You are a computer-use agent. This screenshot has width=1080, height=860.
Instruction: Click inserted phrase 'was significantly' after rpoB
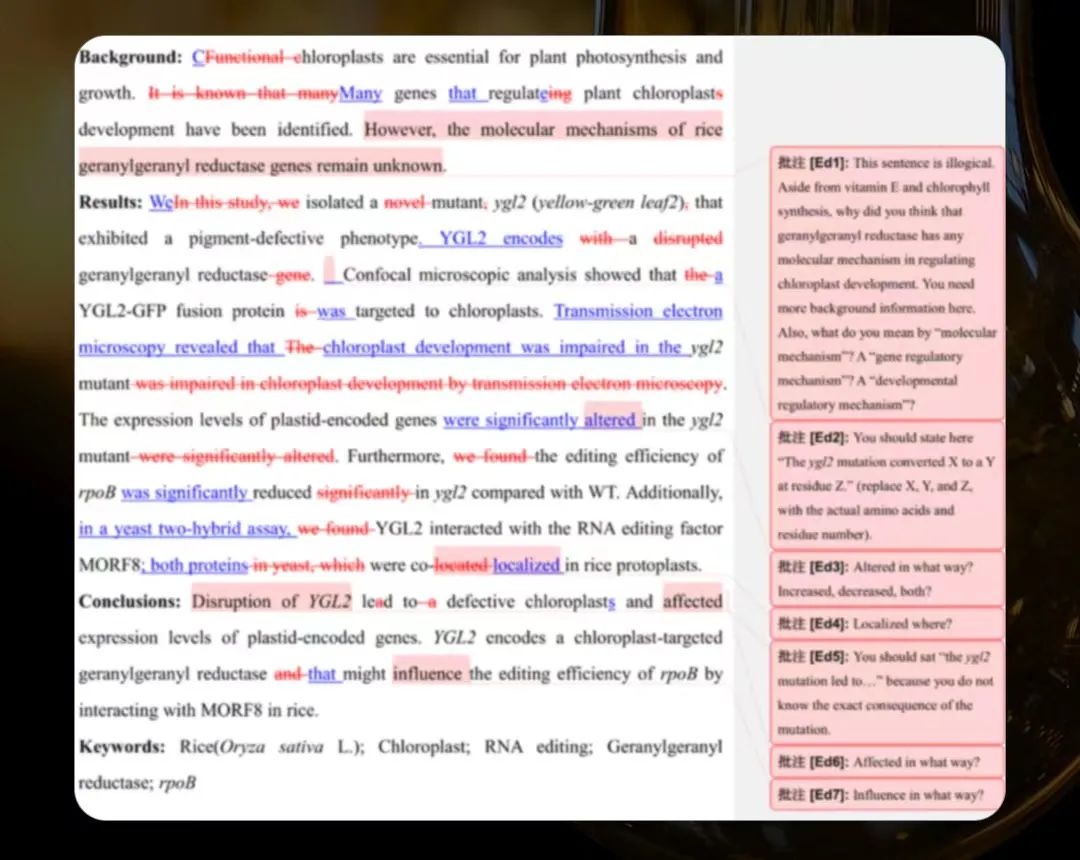pos(185,493)
